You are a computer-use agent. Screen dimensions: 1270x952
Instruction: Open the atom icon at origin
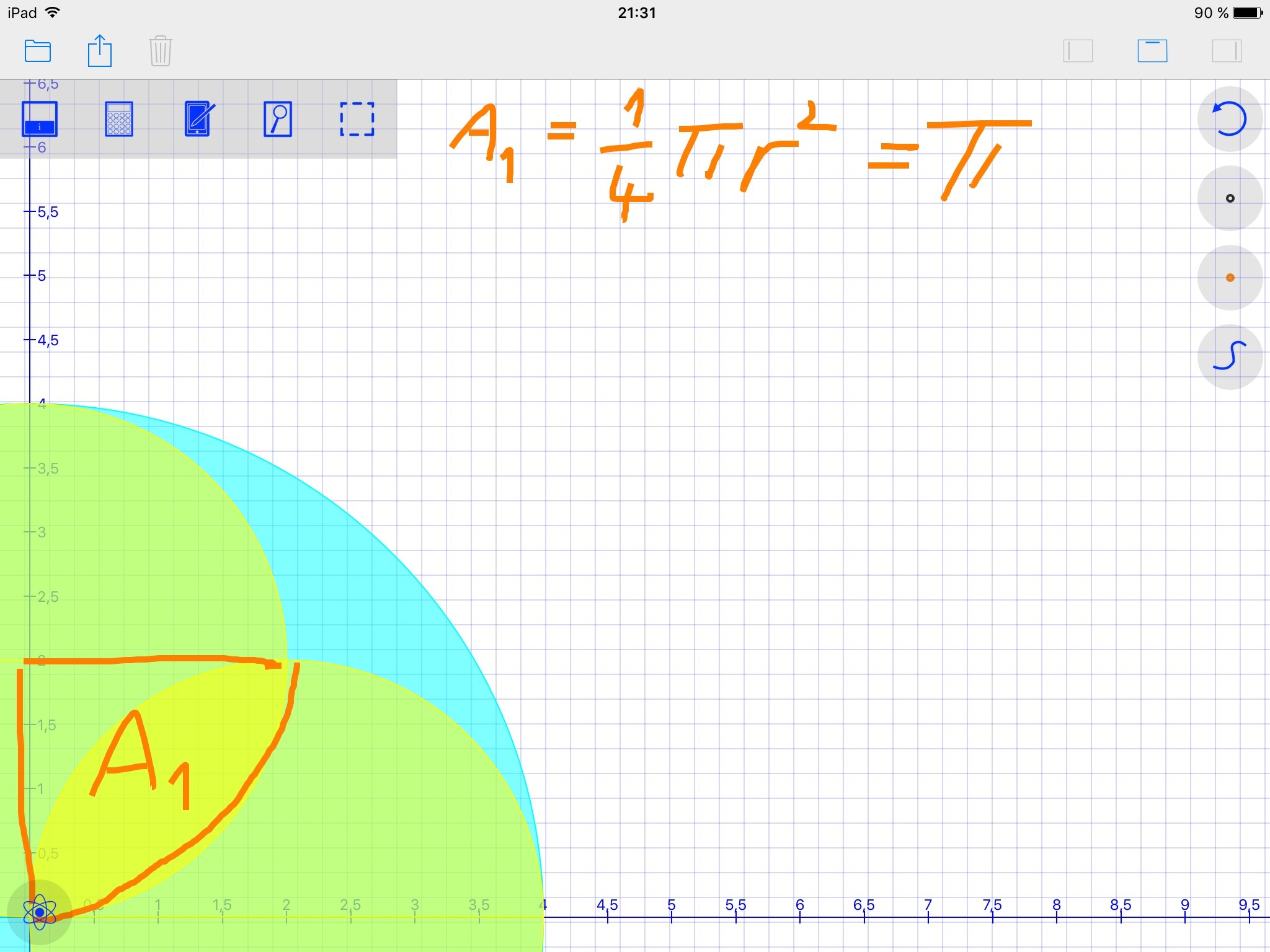point(40,912)
